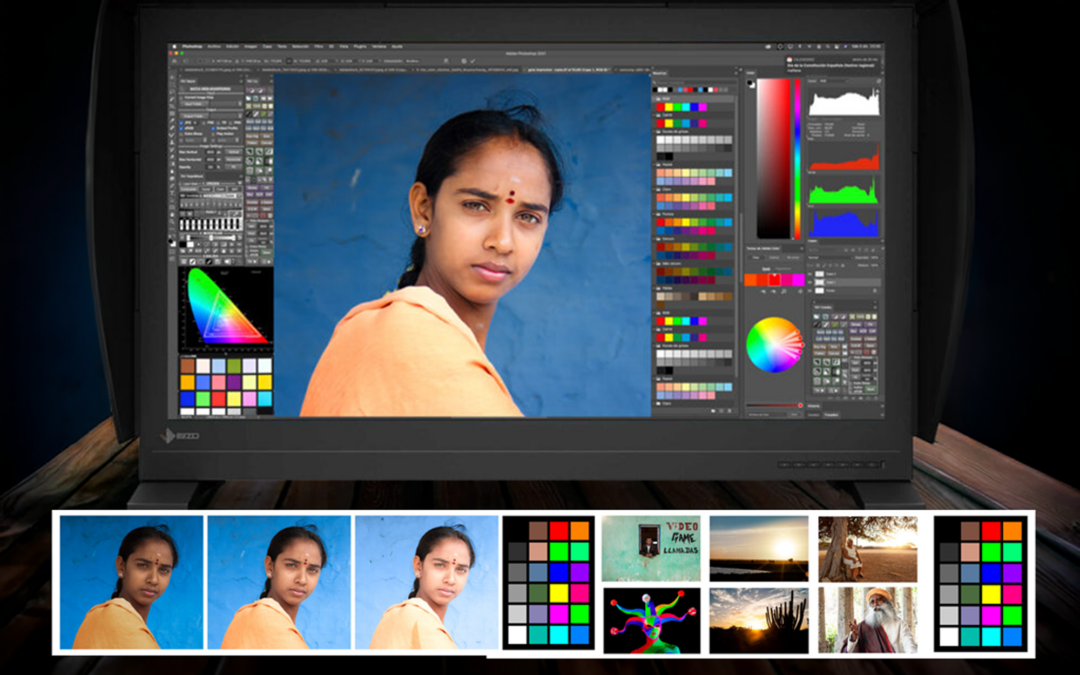Cancel the transform in the options bar
Viewport: 1080px width, 675px height.
click(464, 61)
